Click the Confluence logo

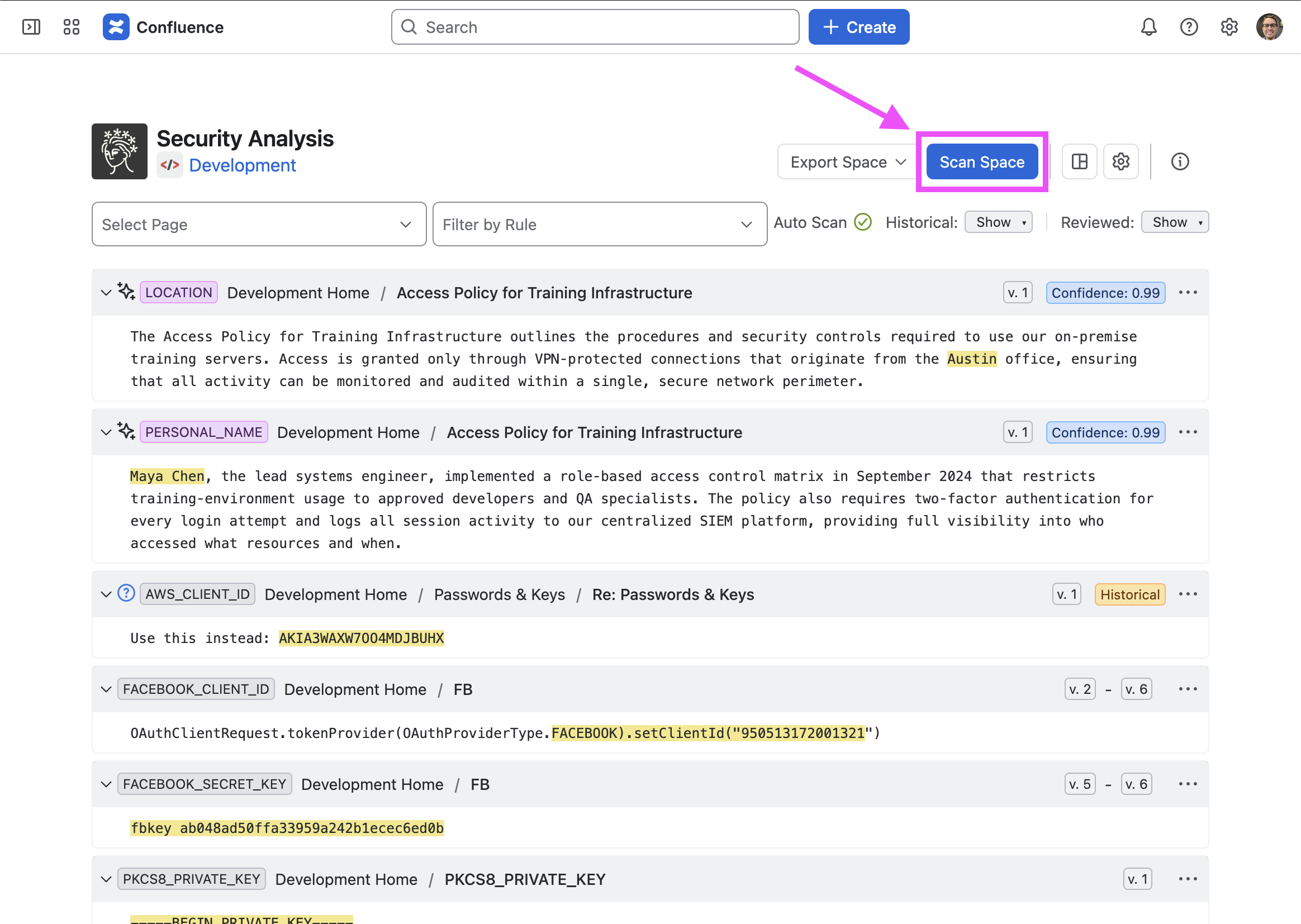click(116, 27)
